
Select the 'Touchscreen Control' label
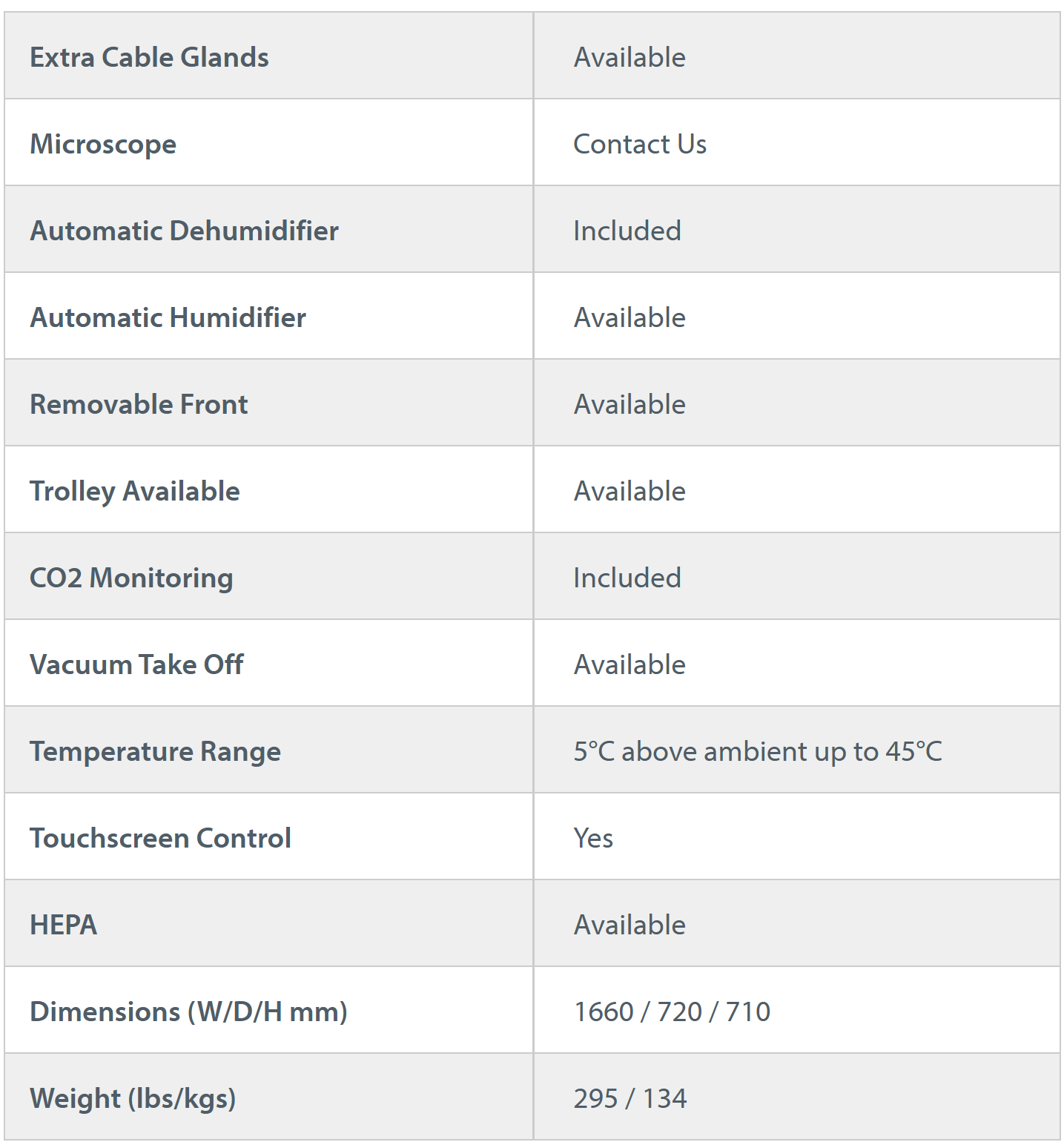coord(160,838)
